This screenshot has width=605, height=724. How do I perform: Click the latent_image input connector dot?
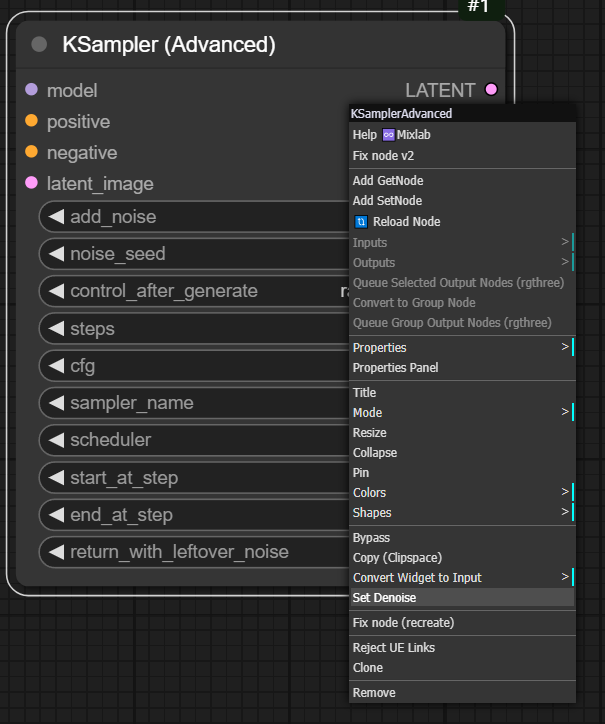(x=31, y=183)
